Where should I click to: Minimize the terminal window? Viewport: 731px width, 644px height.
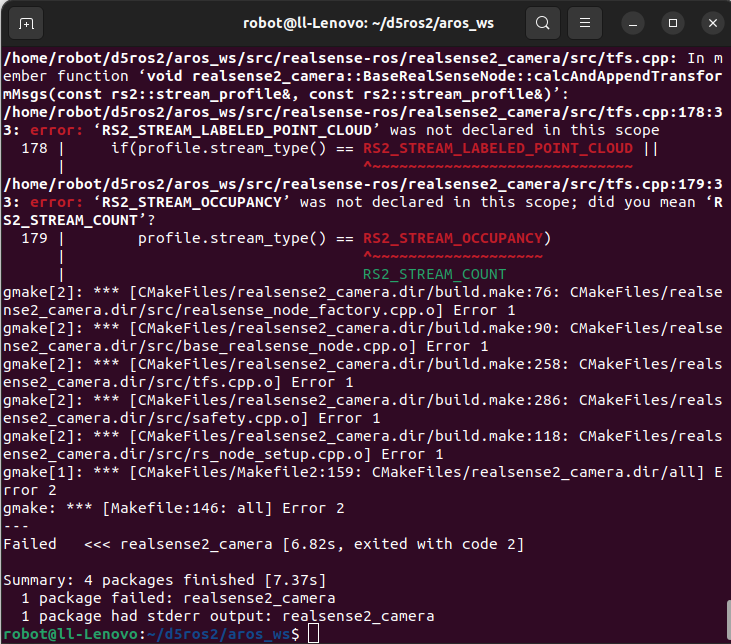[x=633, y=23]
